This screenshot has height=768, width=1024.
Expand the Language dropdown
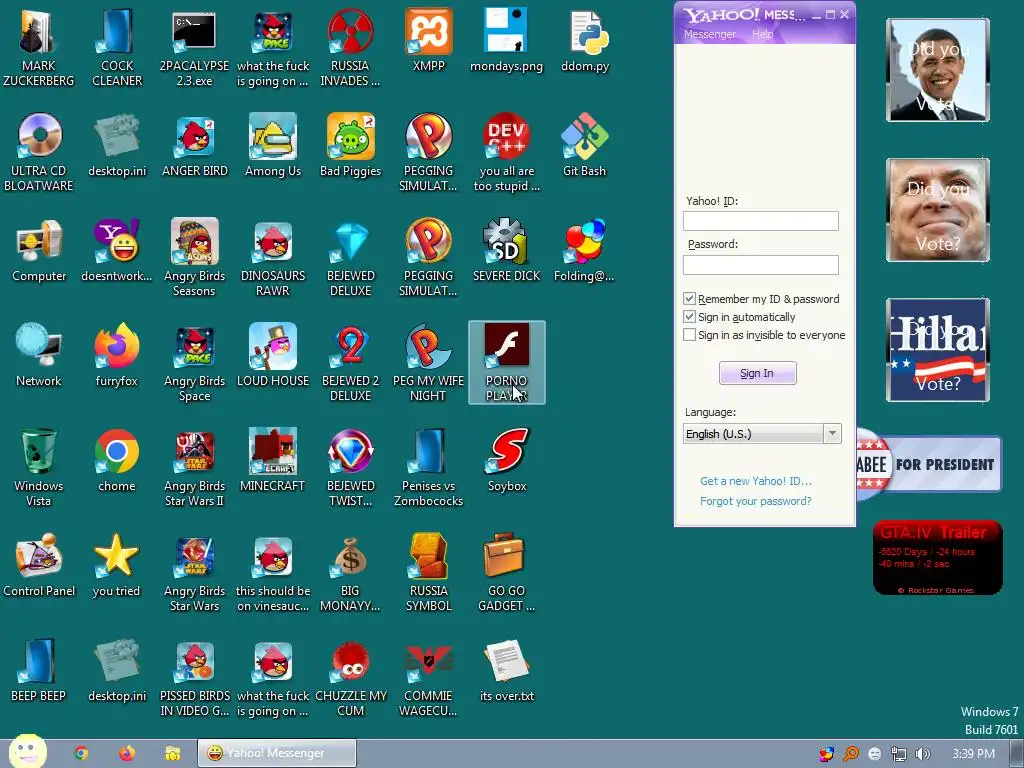(x=832, y=434)
